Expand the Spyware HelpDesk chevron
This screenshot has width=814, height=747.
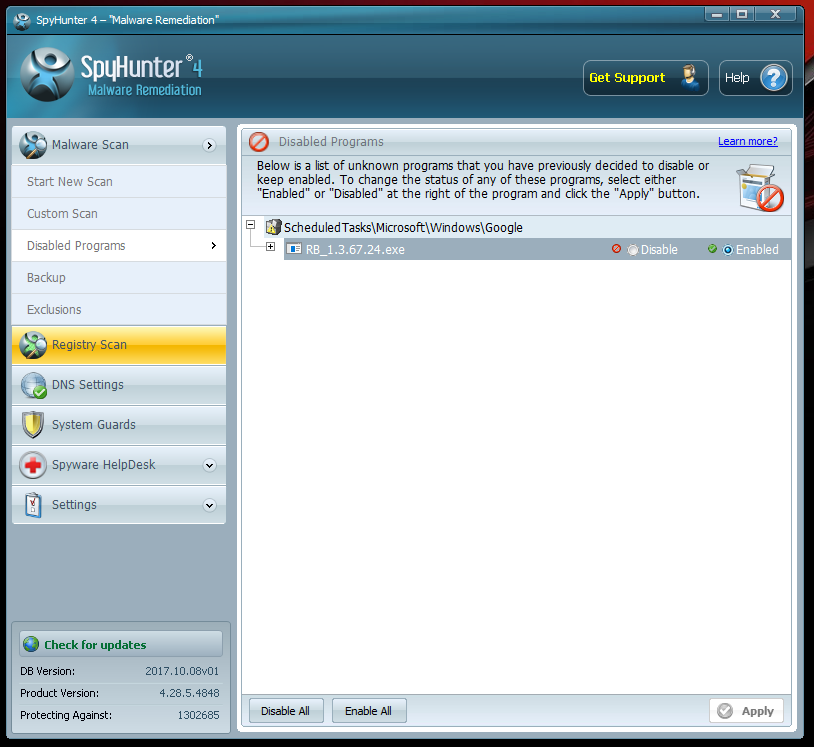[209, 465]
